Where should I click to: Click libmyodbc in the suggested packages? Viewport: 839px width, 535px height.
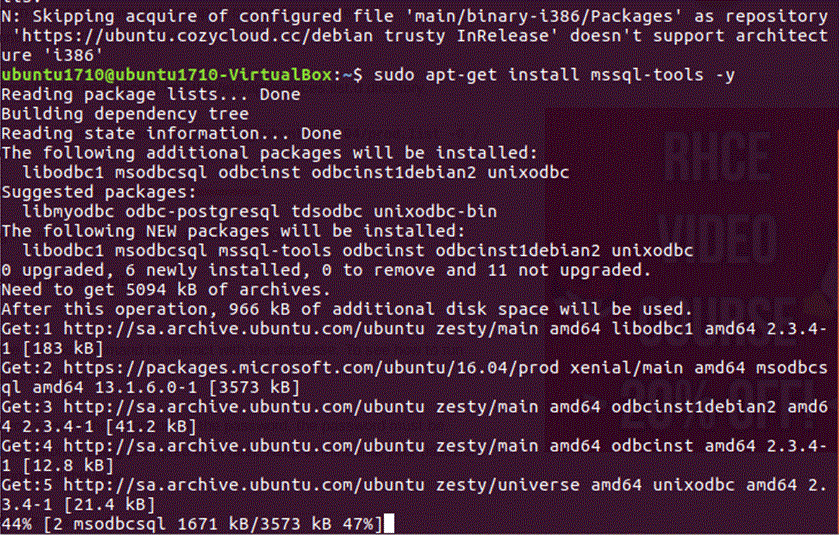[68, 212]
